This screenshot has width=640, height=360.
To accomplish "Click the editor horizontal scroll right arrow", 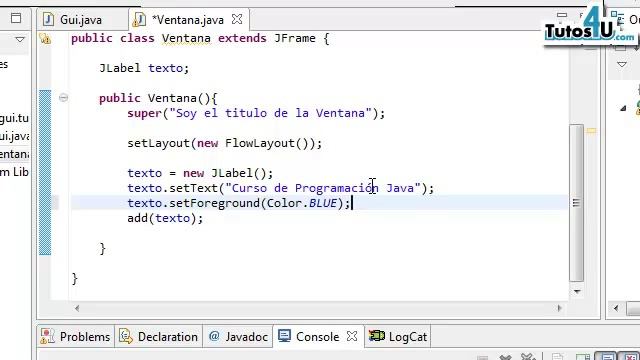I will [559, 309].
